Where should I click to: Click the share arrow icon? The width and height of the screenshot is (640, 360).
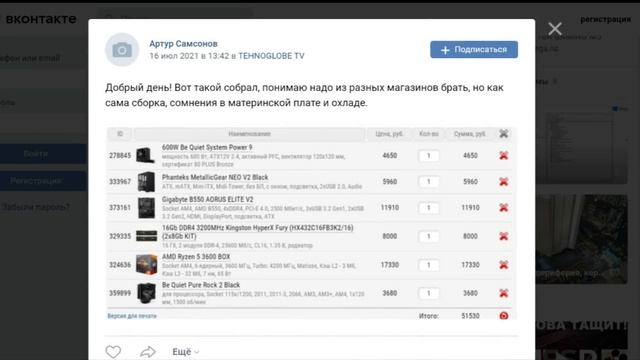[148, 351]
